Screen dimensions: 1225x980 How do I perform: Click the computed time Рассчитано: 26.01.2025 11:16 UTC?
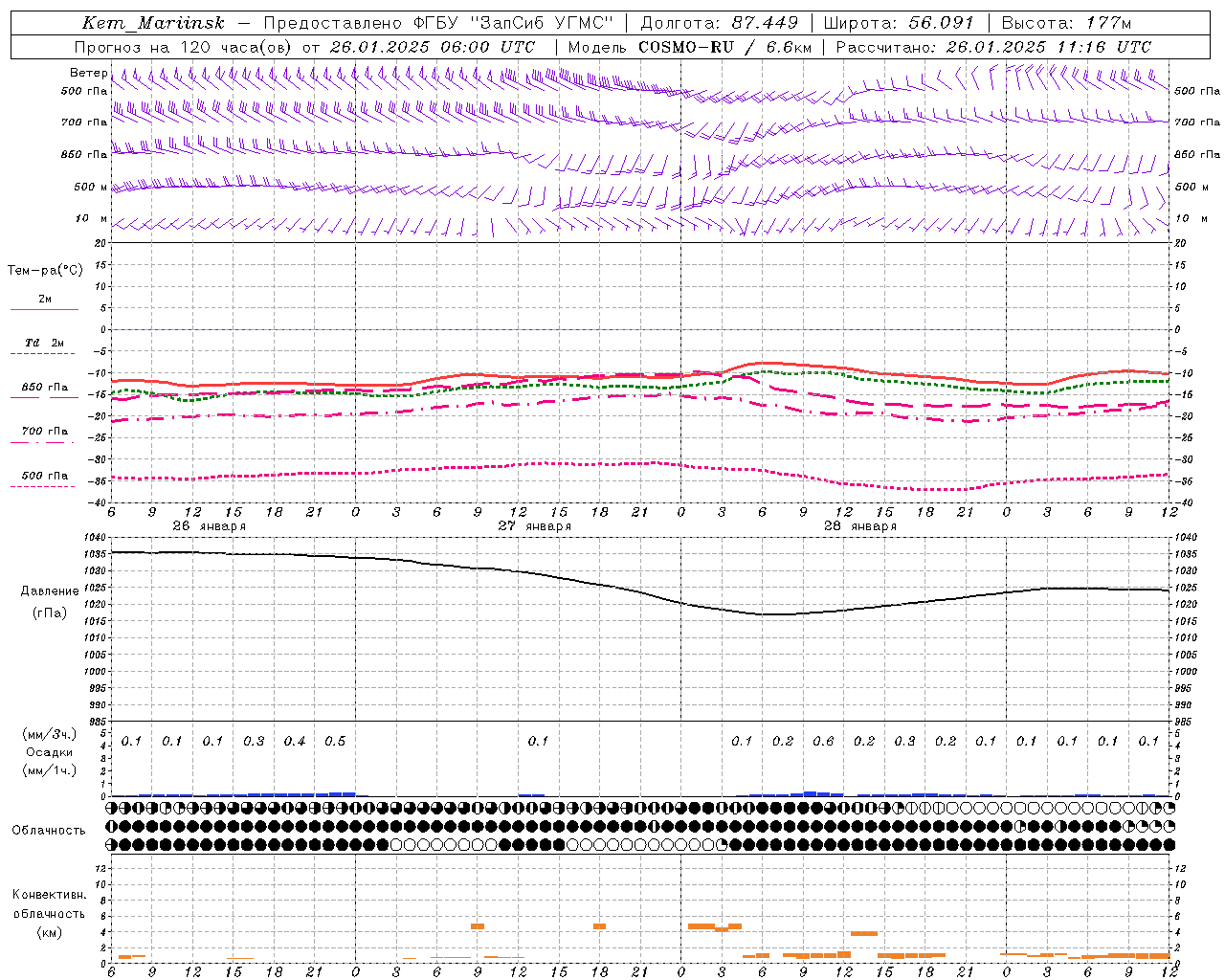(993, 47)
